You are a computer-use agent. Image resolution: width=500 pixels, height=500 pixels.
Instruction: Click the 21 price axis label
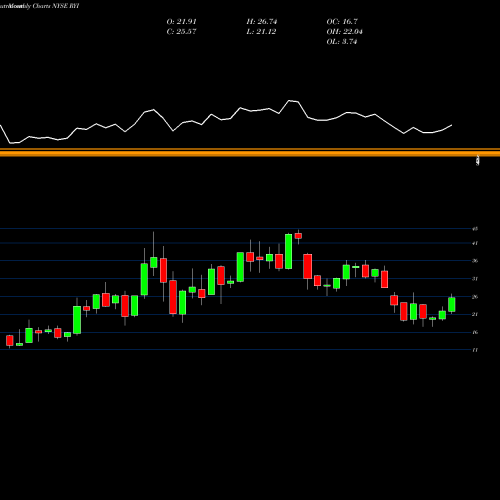coord(475,314)
